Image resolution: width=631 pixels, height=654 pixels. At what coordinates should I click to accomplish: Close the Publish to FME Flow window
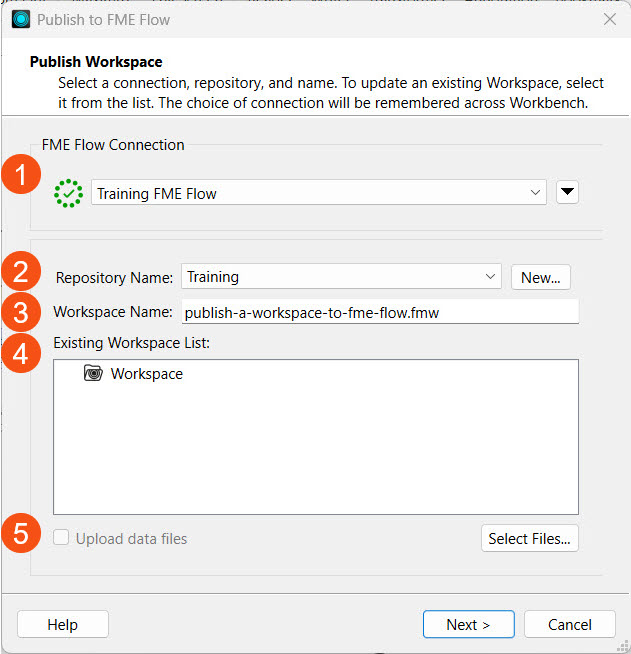pyautogui.click(x=609, y=19)
